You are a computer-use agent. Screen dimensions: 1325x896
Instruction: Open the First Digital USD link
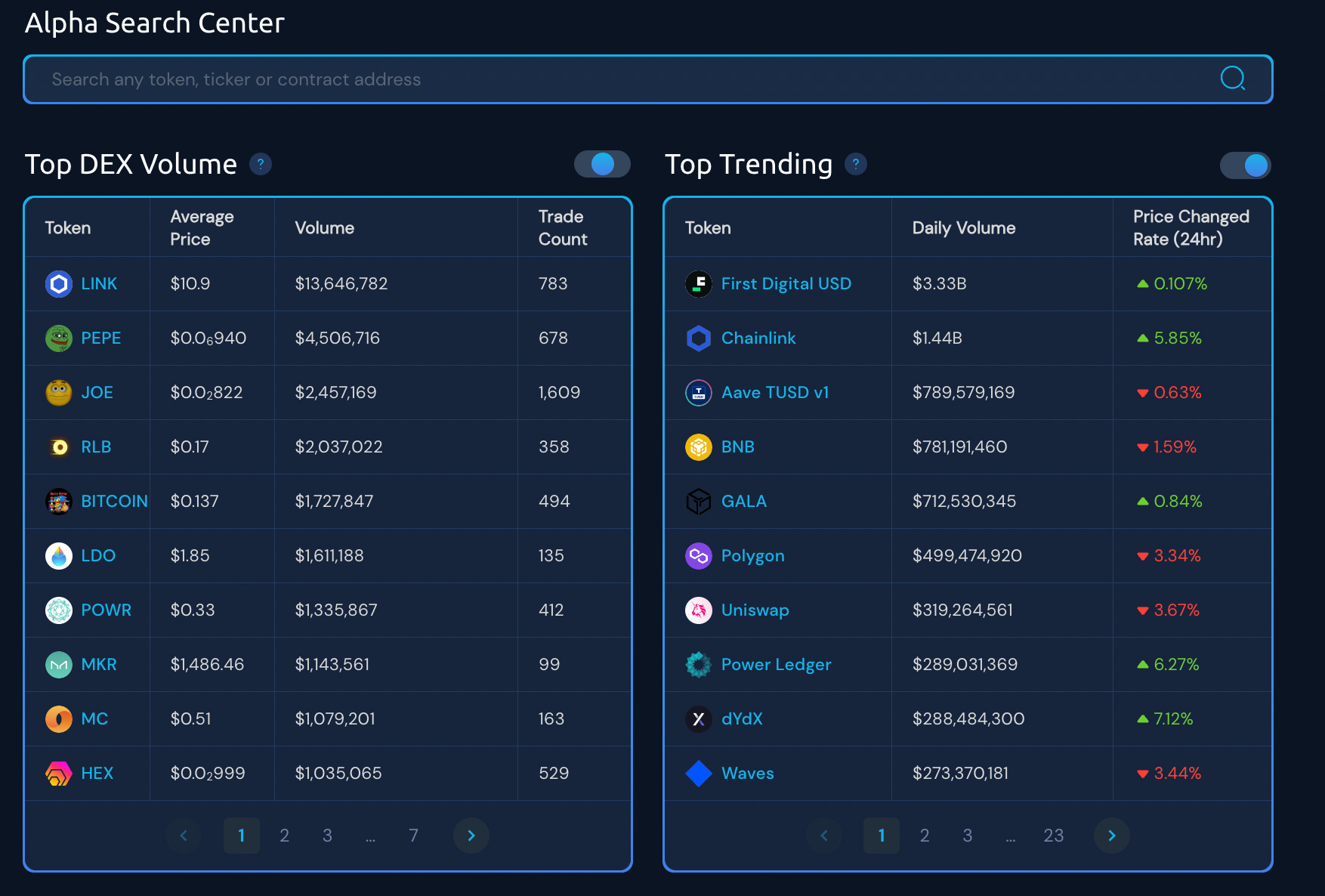pos(786,284)
